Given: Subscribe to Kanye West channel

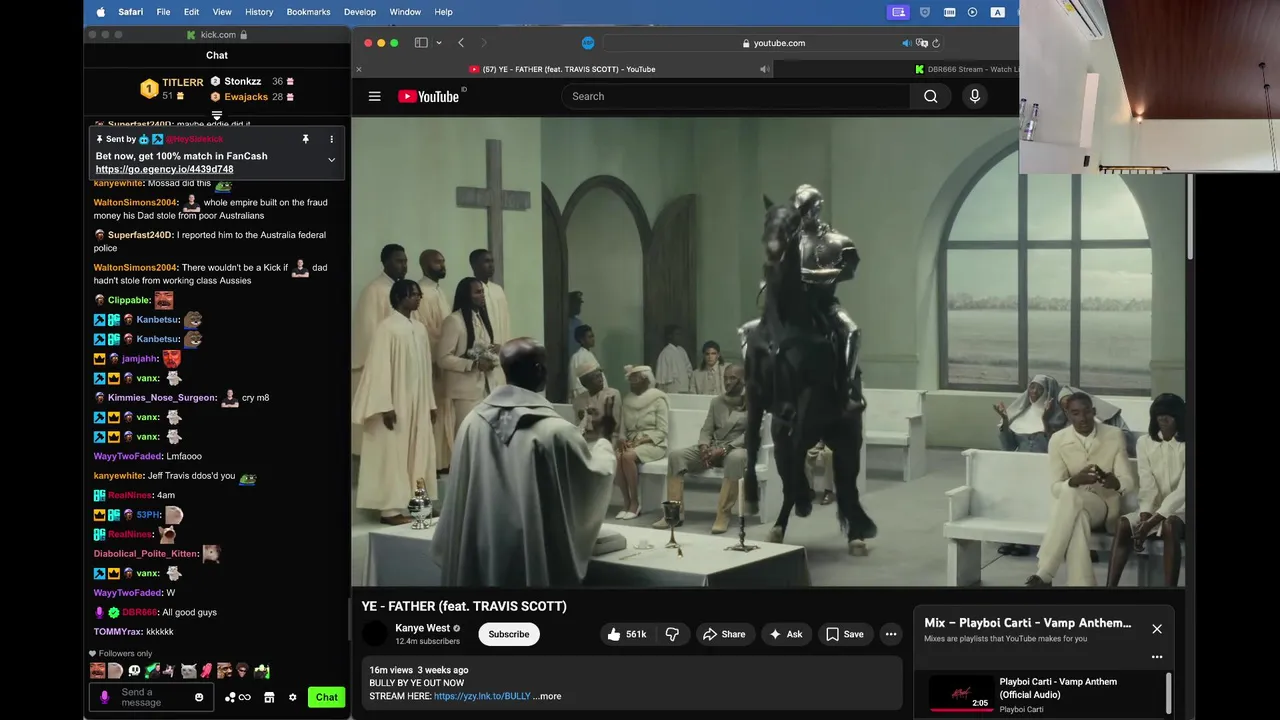Looking at the screenshot, I should (x=509, y=634).
